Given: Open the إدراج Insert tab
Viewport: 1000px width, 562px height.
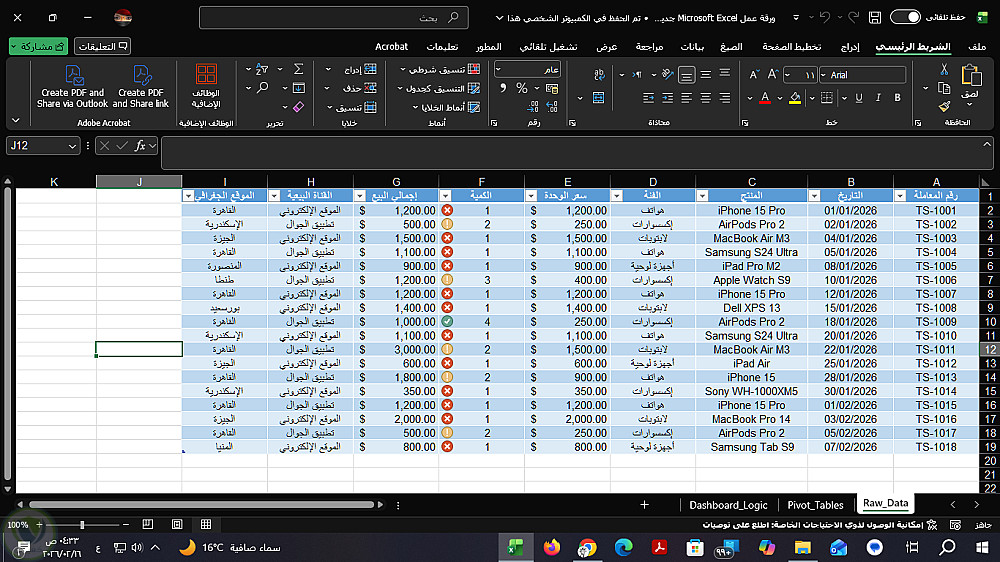Looking at the screenshot, I should click(x=850, y=47).
